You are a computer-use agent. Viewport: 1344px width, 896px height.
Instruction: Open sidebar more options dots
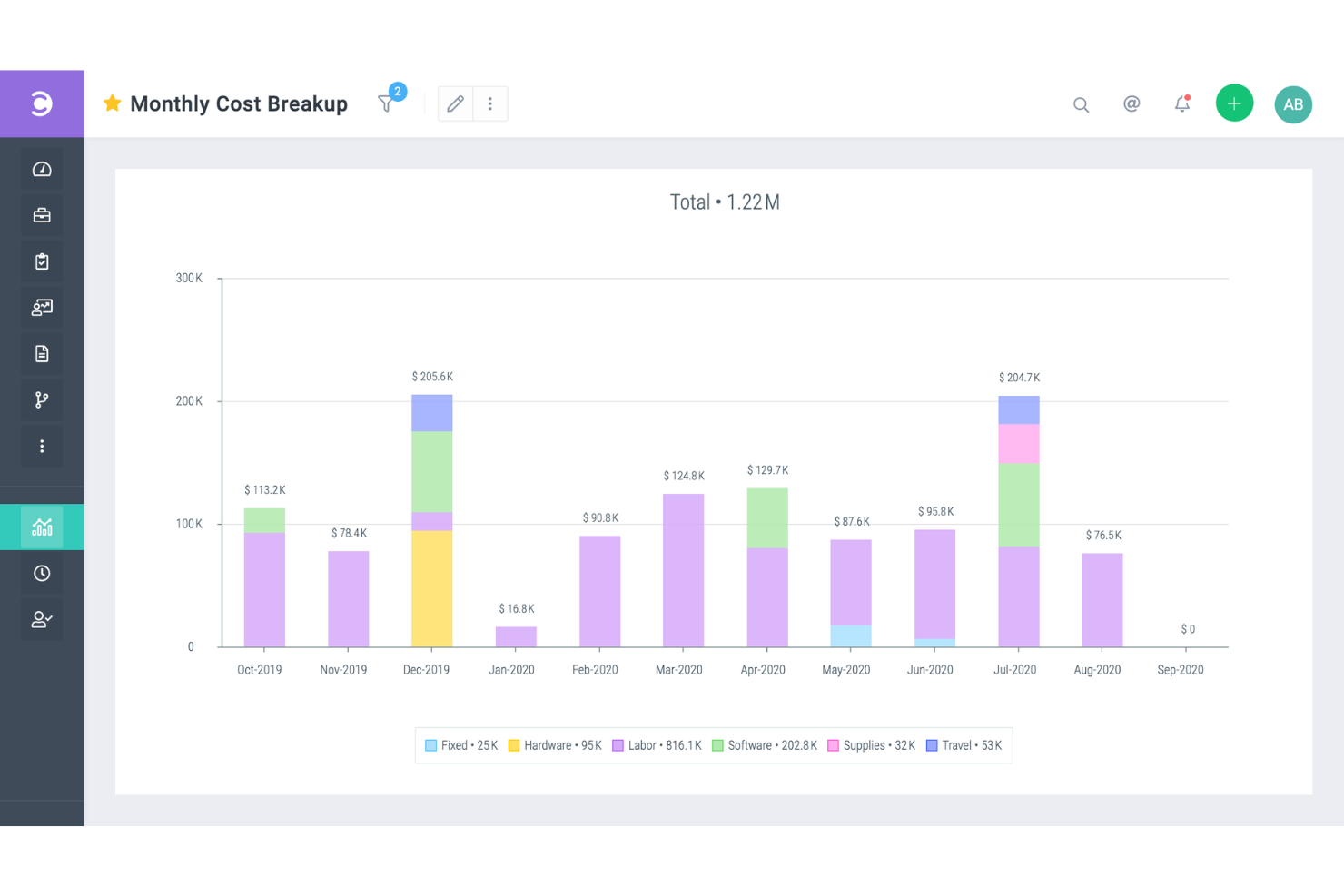[42, 447]
